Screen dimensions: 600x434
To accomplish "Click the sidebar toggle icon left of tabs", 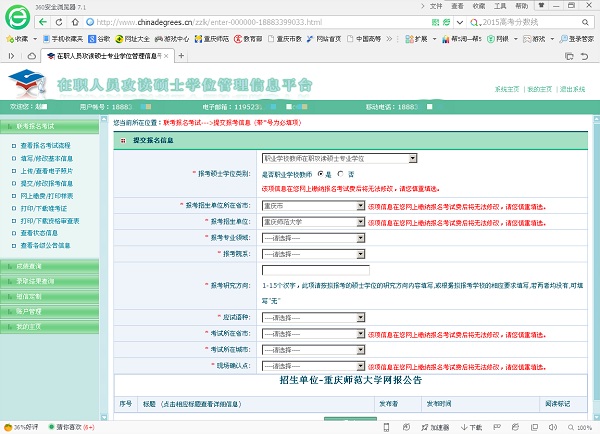I will (x=11, y=56).
